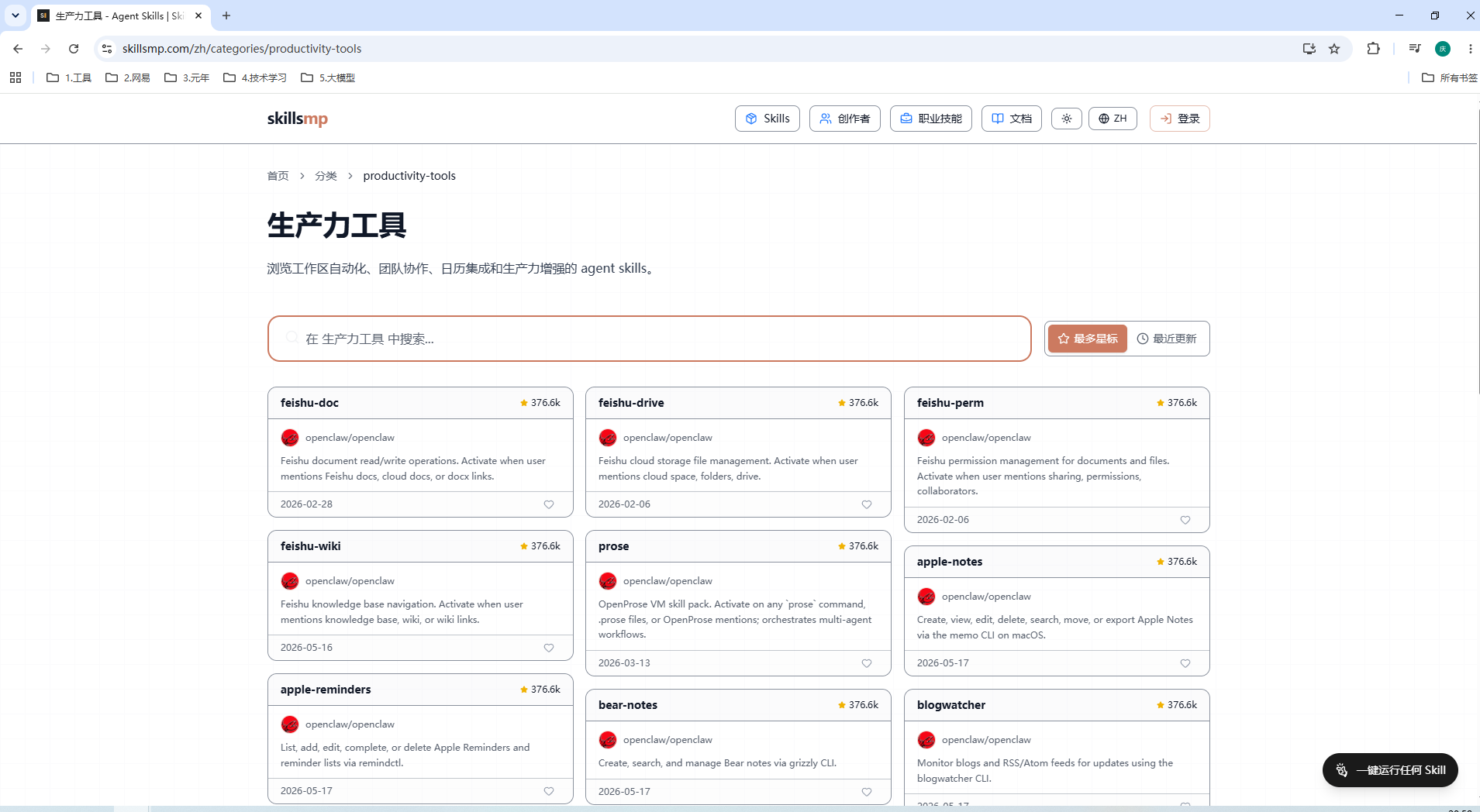Open site information icon in address bar

[x=107, y=49]
